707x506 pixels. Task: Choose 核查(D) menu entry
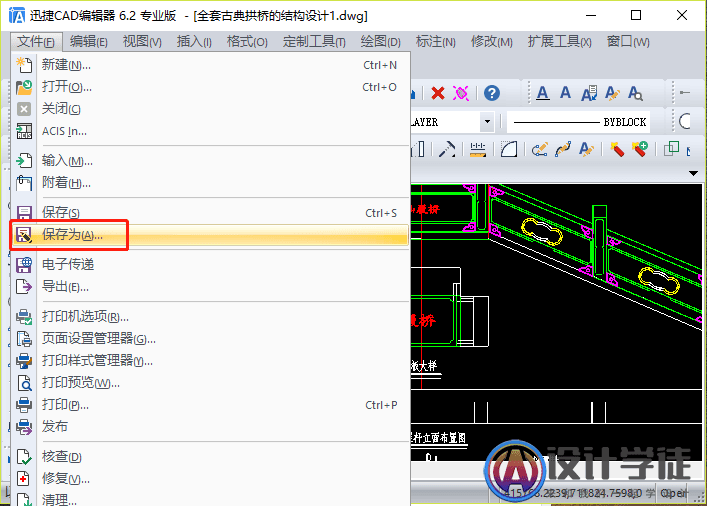[x=210, y=457]
